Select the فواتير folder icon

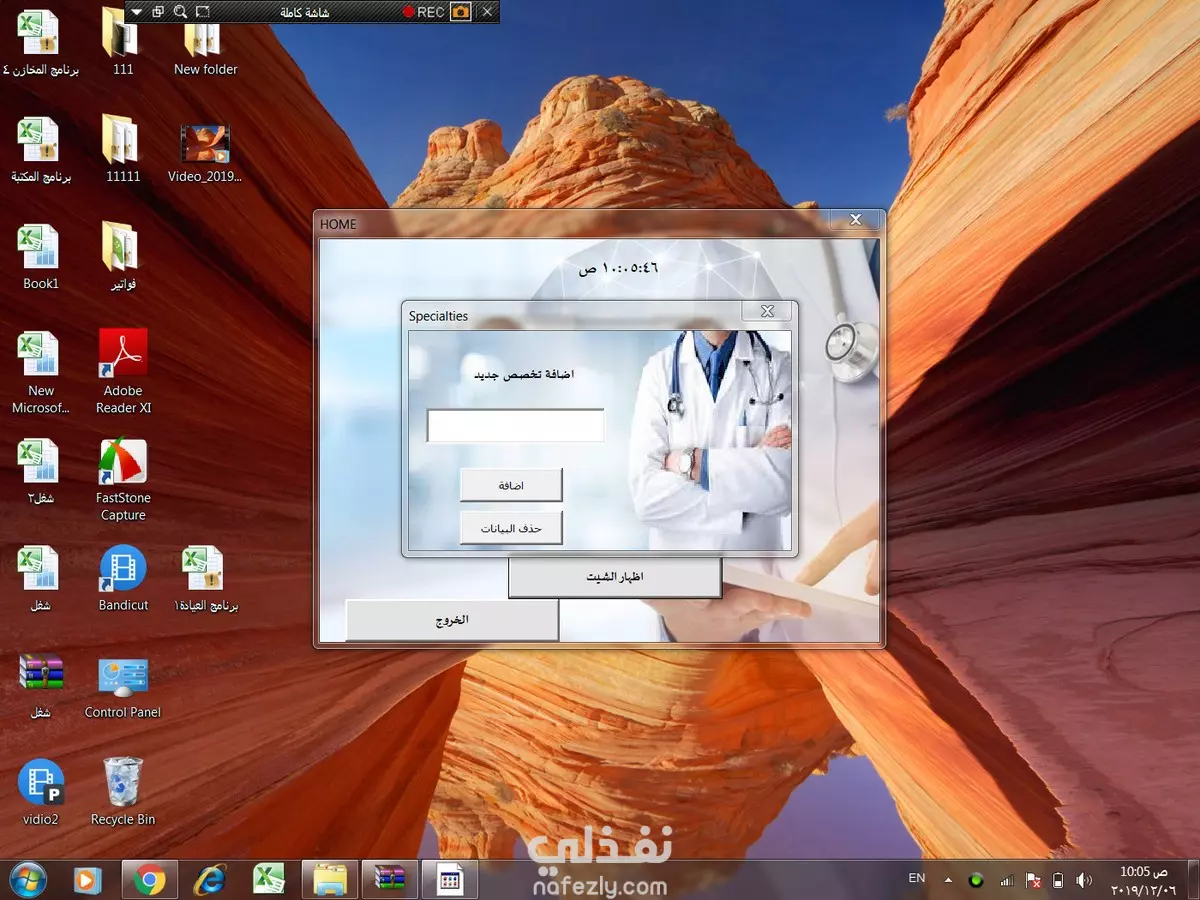(123, 258)
